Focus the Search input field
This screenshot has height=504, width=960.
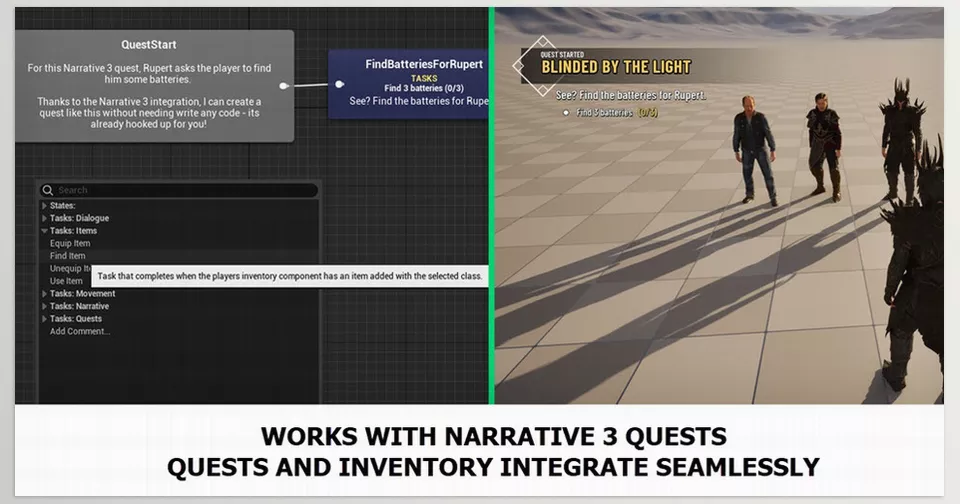coord(179,190)
